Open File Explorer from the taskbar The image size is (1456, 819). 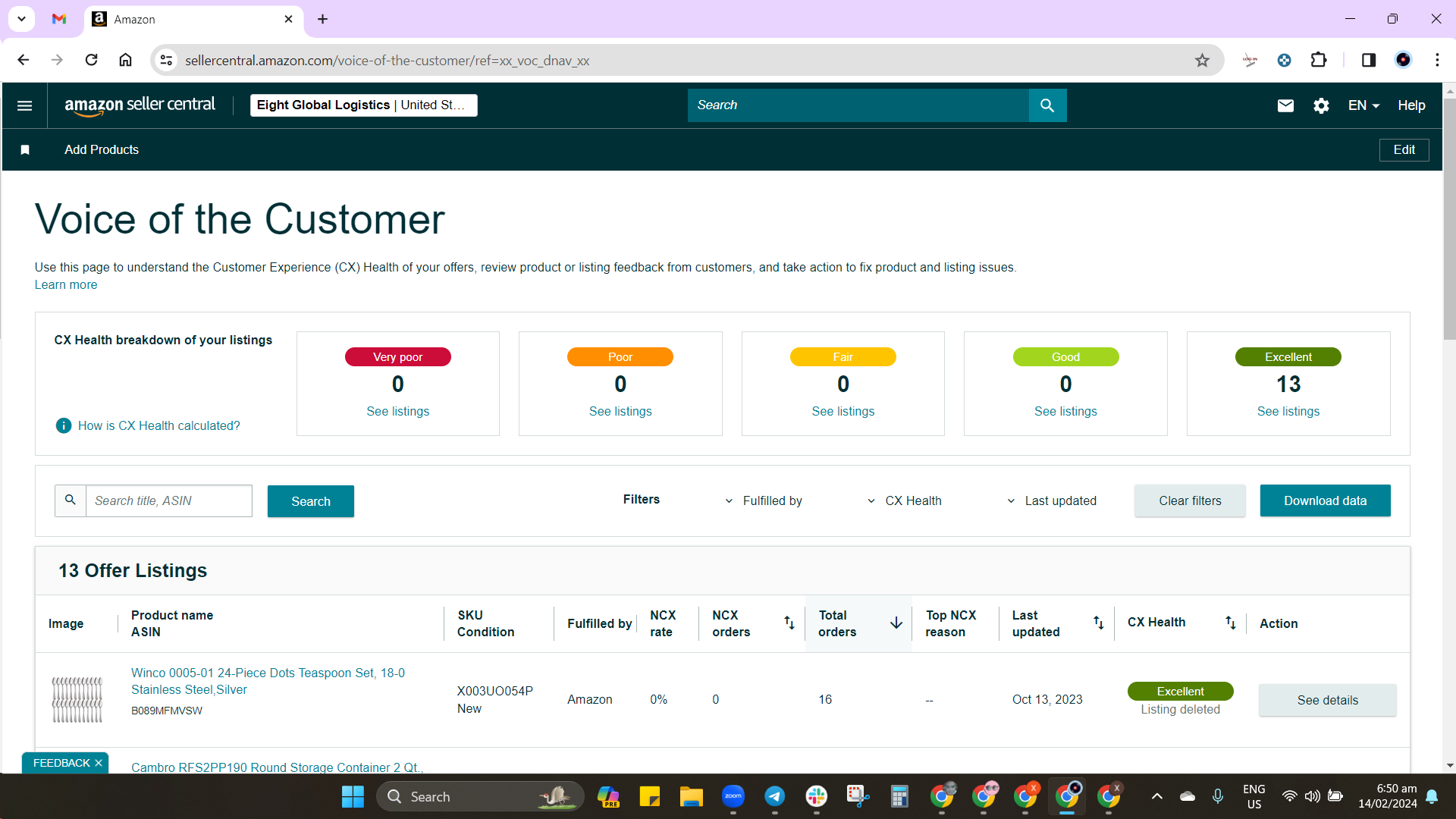691,796
